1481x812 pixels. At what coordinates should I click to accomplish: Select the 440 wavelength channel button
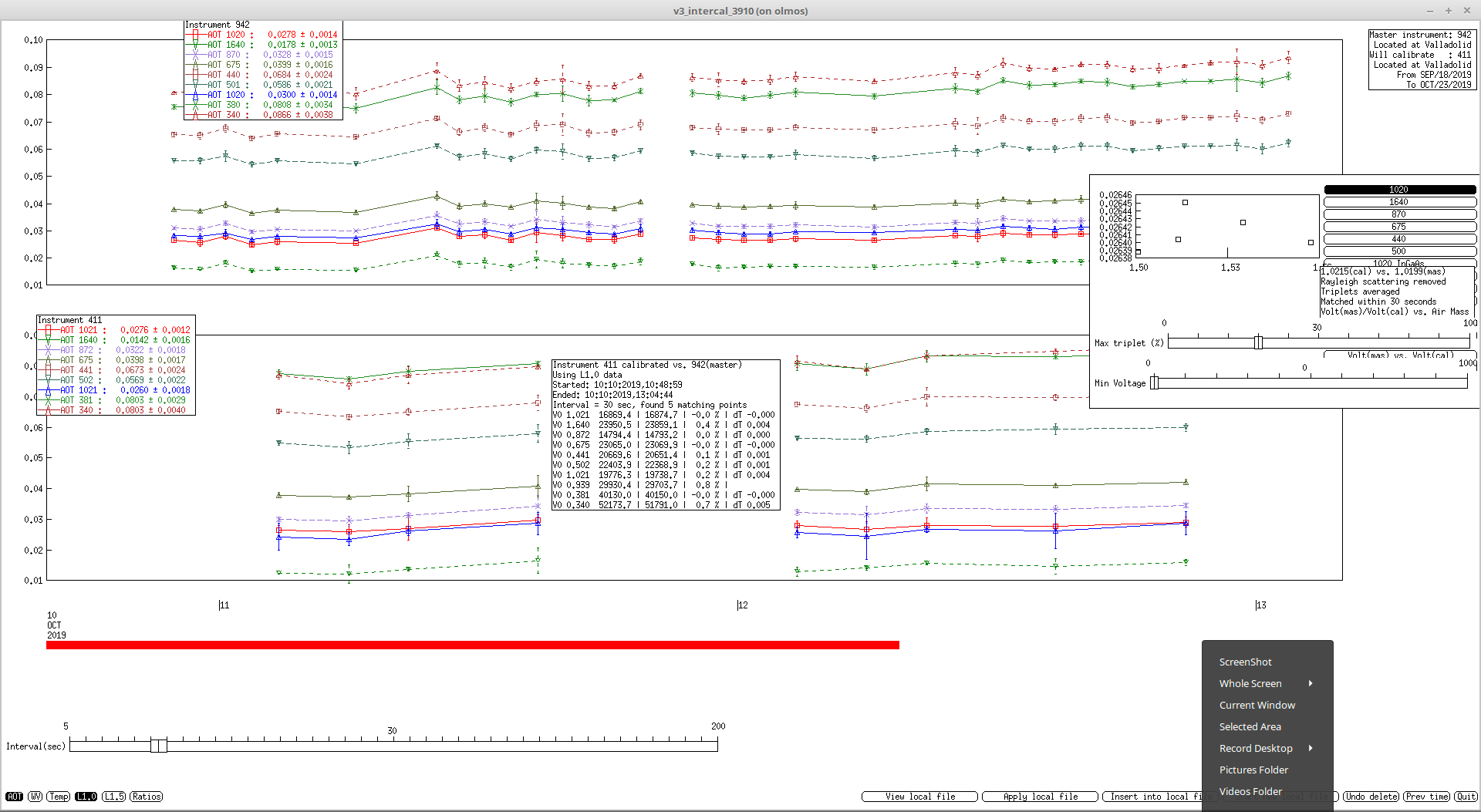pyautogui.click(x=1399, y=239)
